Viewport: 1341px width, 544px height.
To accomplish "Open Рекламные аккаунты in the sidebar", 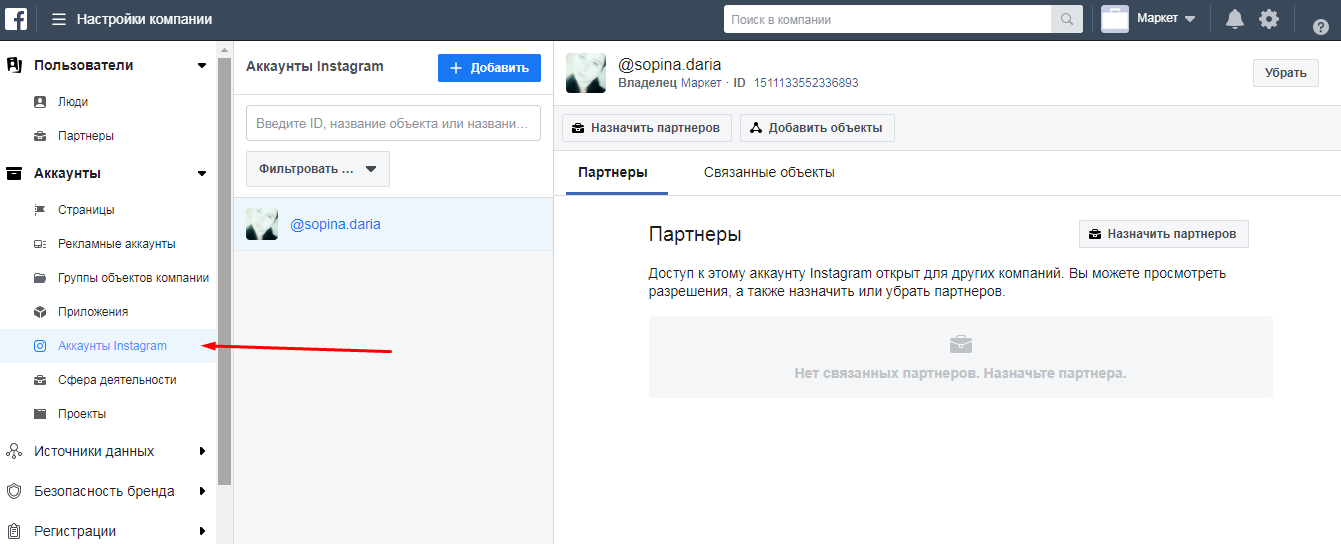I will coord(116,244).
